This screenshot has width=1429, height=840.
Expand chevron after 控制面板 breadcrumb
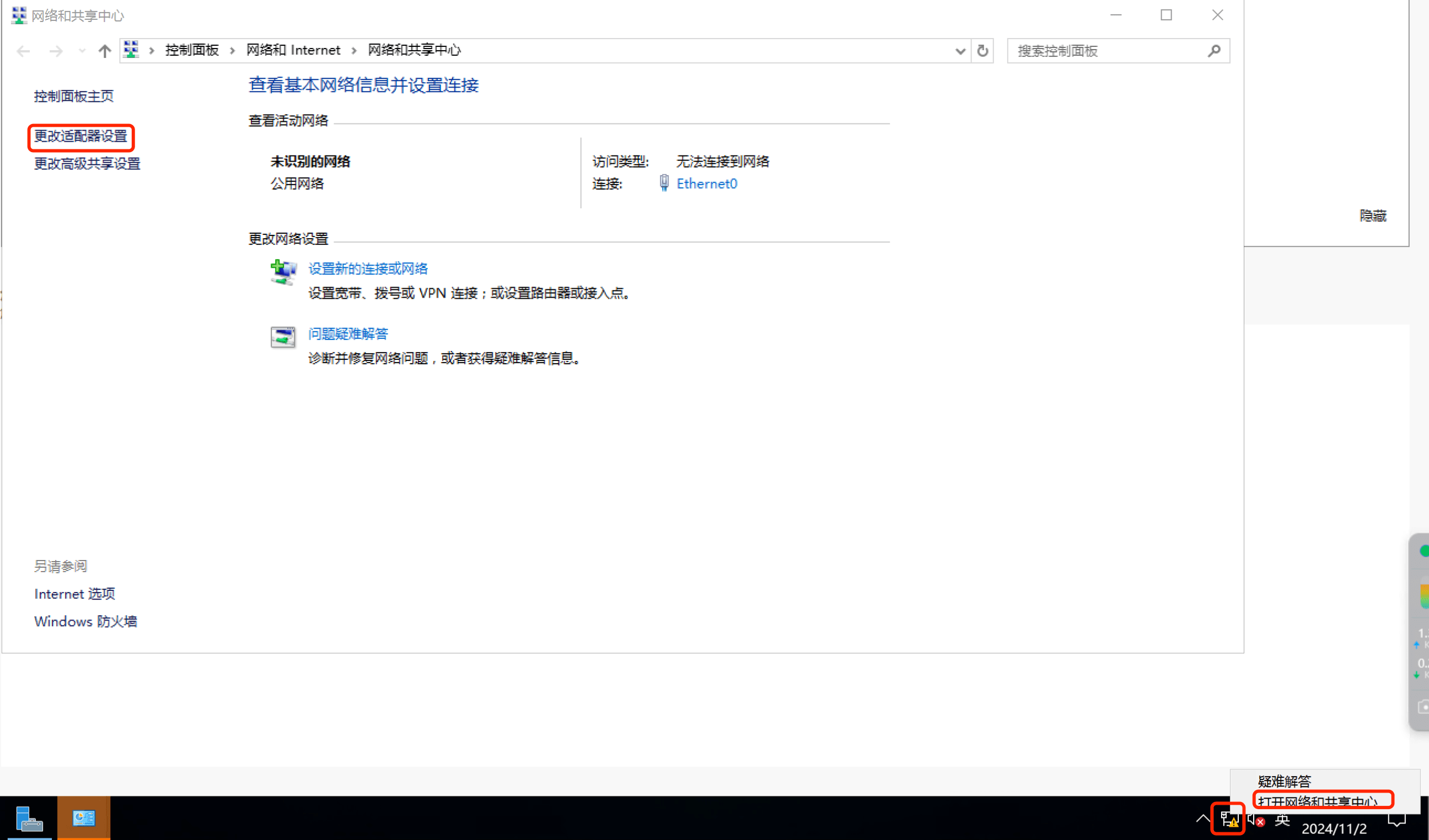pyautogui.click(x=233, y=51)
